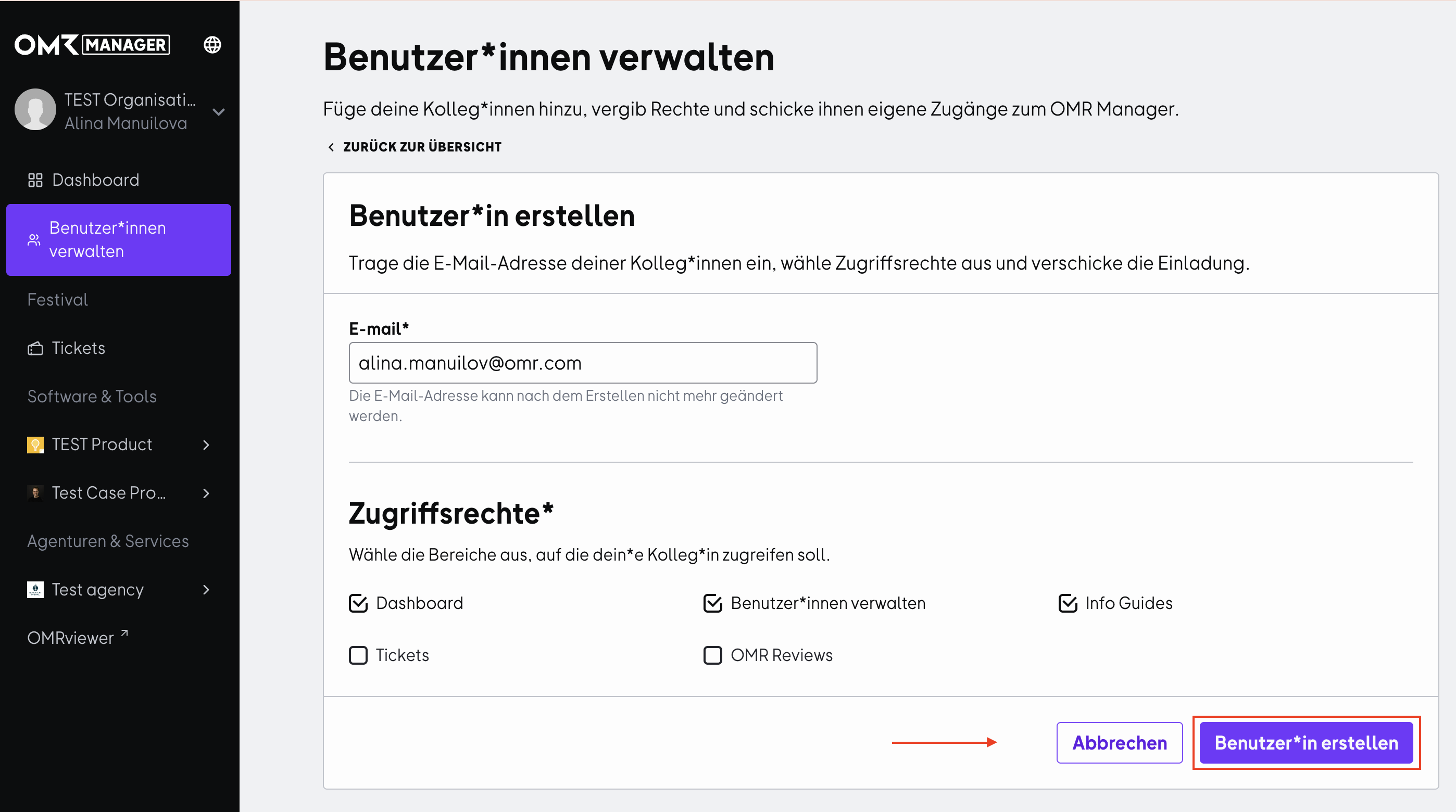
Task: Click the OMR Manager logo
Action: 92,45
